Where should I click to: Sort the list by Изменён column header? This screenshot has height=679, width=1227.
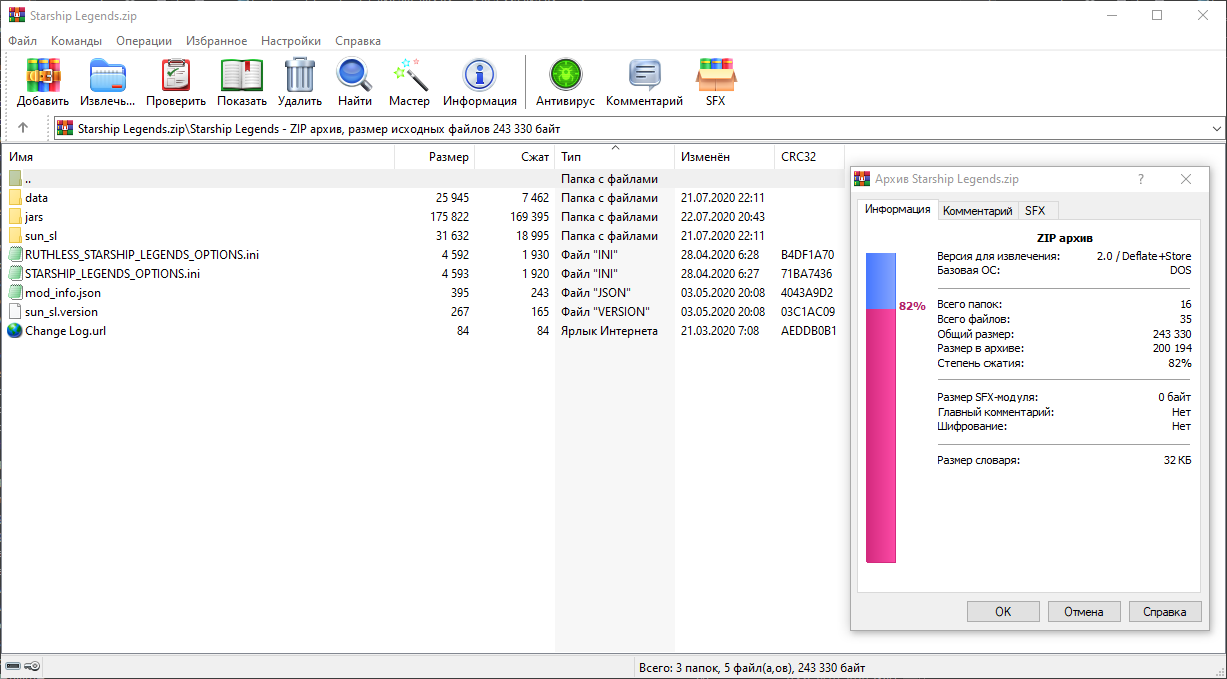(x=725, y=157)
